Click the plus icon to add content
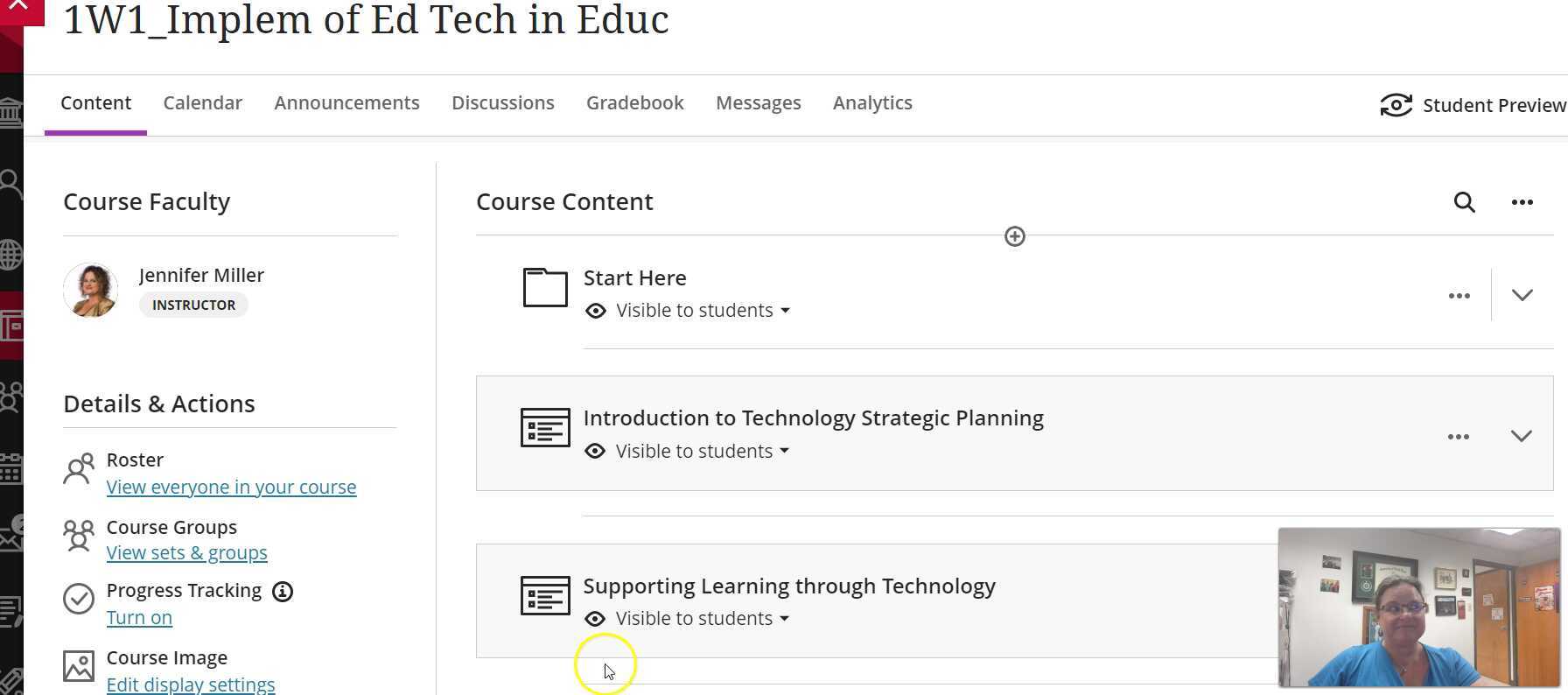The width and height of the screenshot is (1568, 695). (1014, 235)
